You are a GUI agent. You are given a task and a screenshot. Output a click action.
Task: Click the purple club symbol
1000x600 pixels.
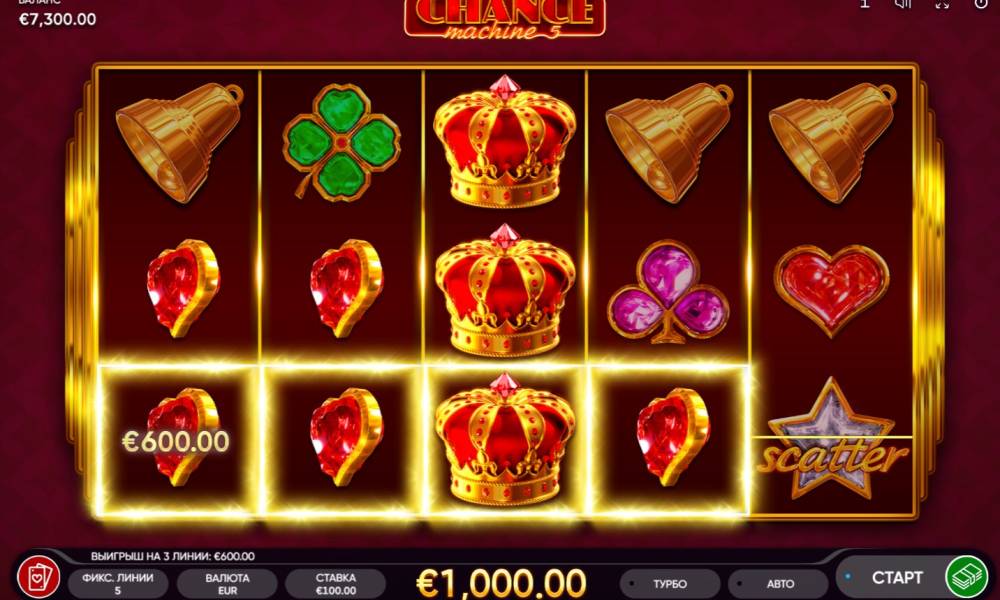tap(668, 291)
